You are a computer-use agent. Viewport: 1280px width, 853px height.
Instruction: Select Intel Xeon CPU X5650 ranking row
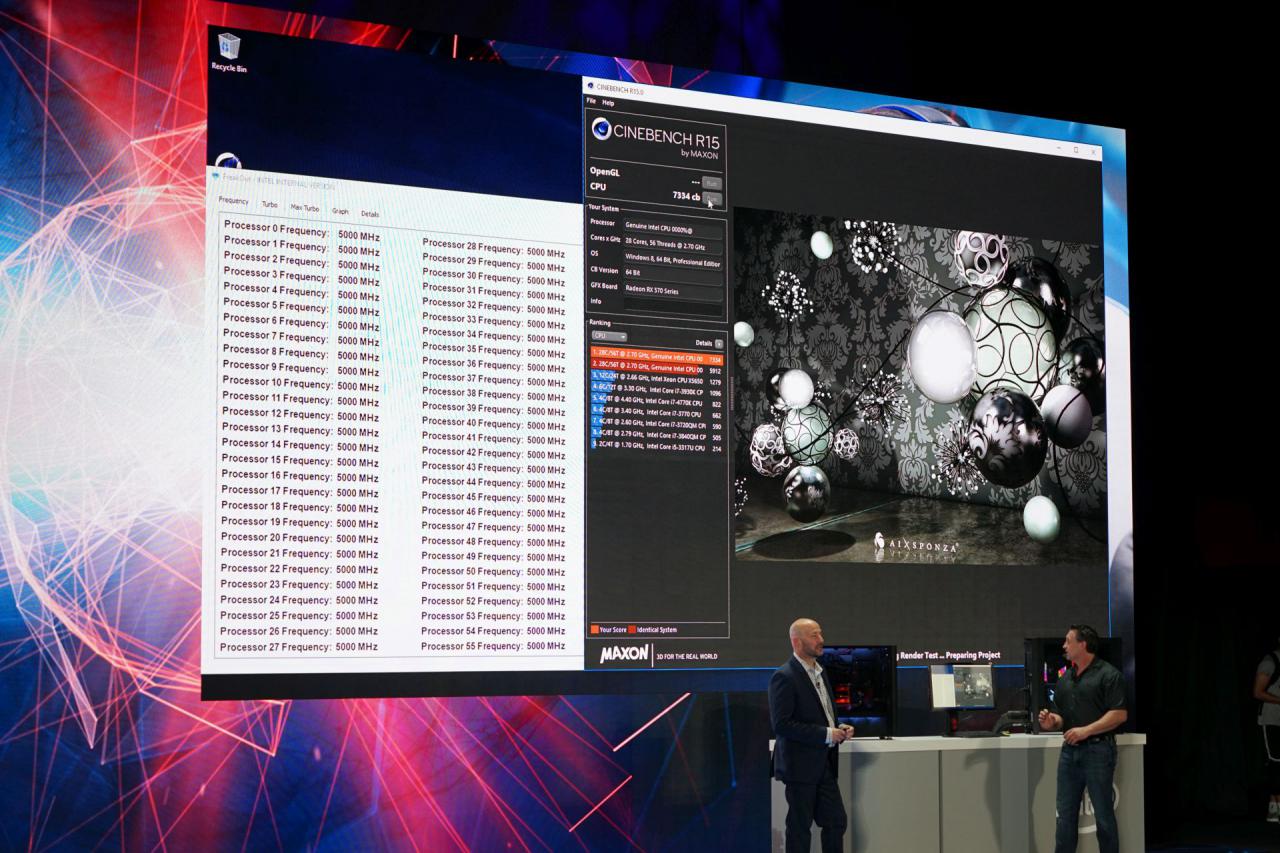(656, 380)
